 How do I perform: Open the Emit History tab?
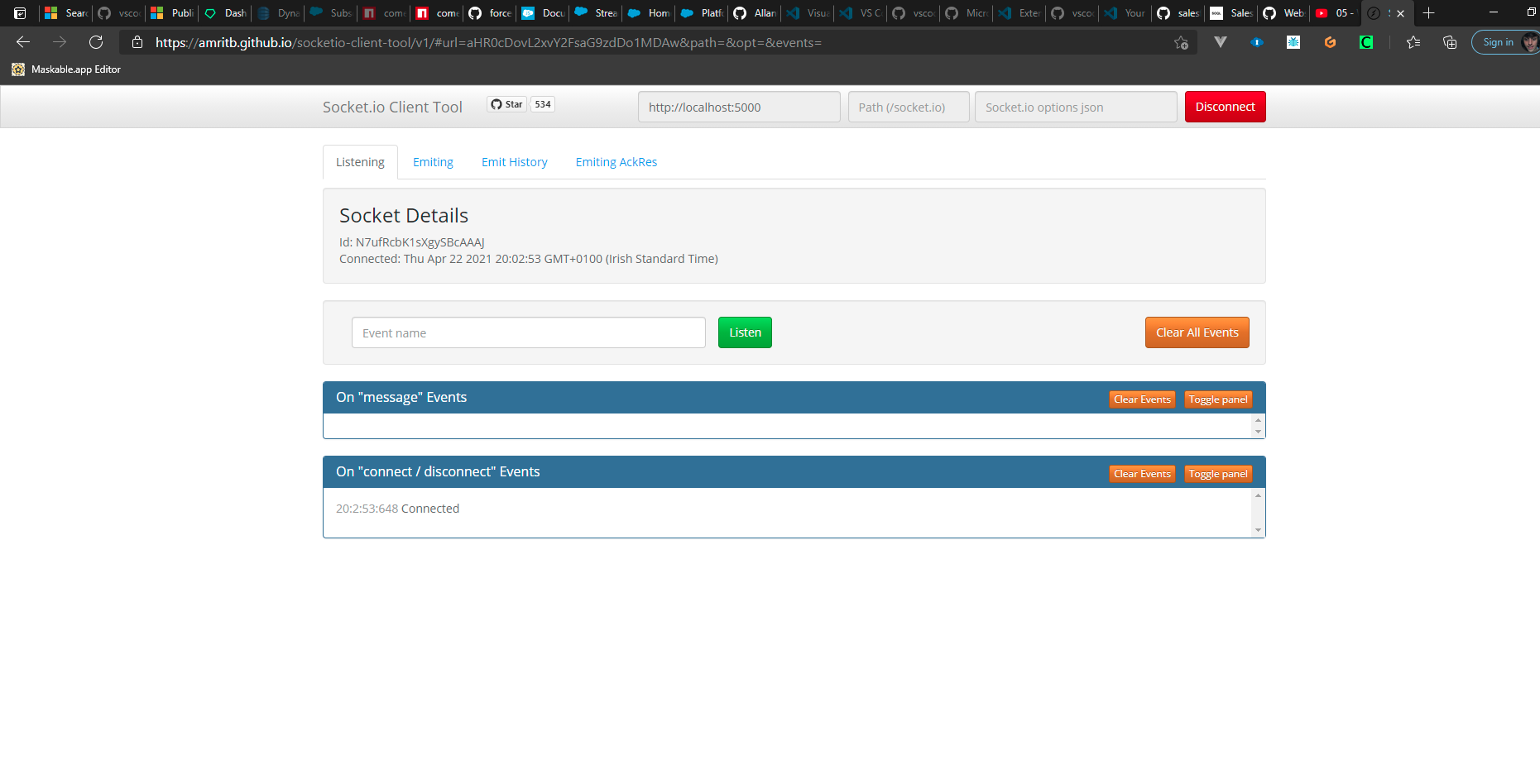pyautogui.click(x=514, y=161)
